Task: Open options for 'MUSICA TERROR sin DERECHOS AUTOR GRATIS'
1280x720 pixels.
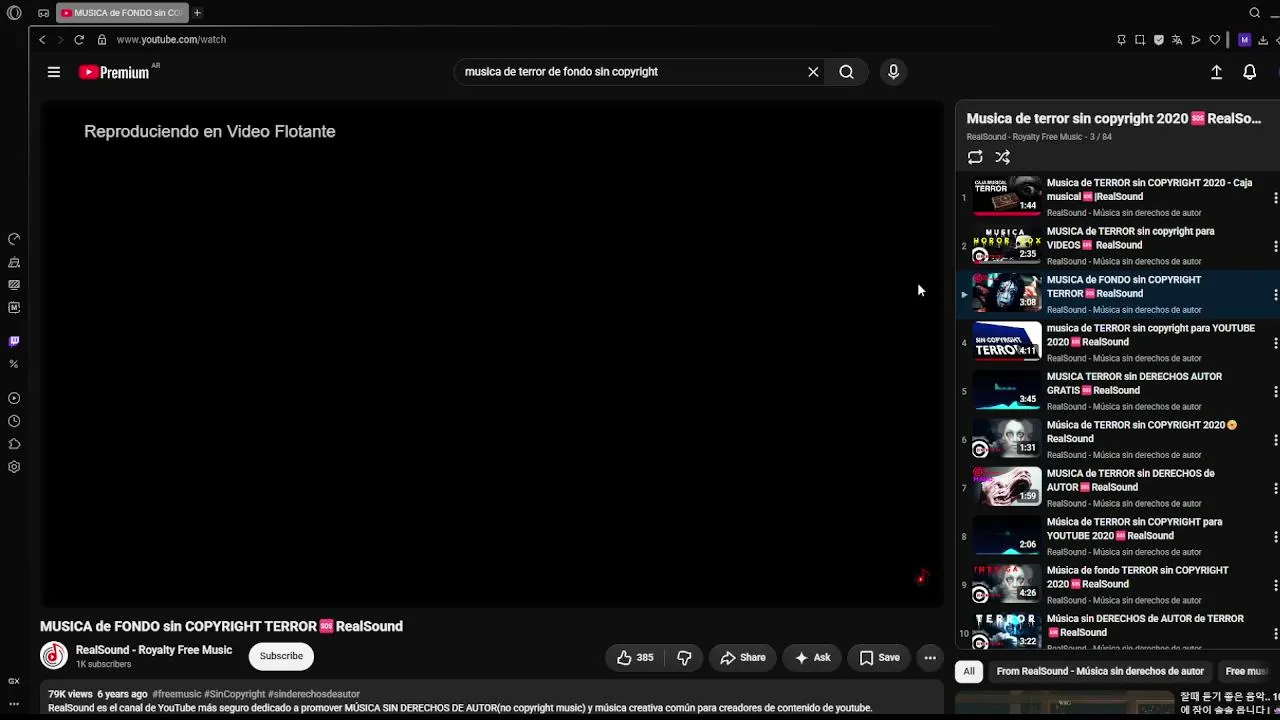Action: pyautogui.click(x=1275, y=392)
